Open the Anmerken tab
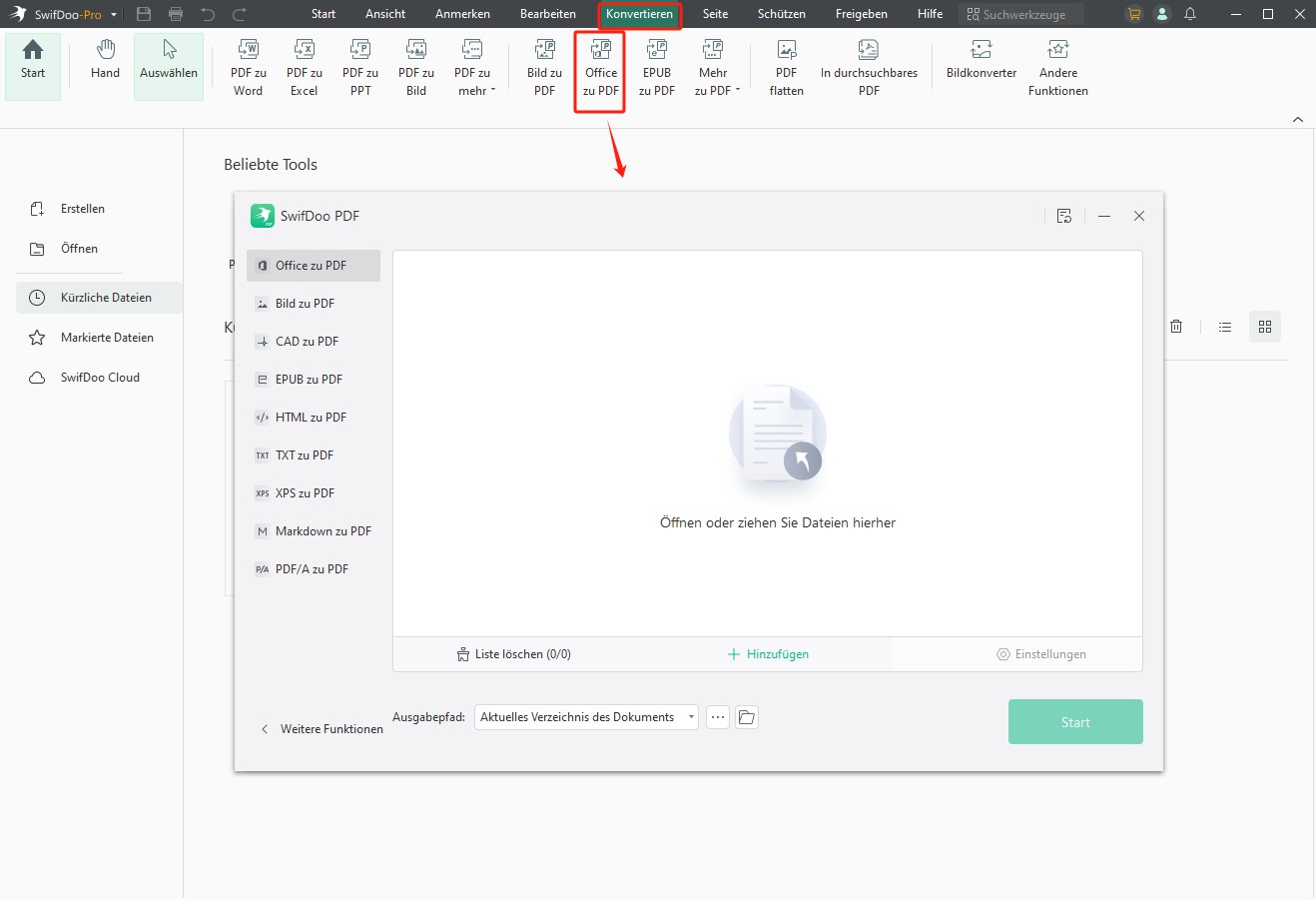This screenshot has height=900, width=1316. [462, 14]
